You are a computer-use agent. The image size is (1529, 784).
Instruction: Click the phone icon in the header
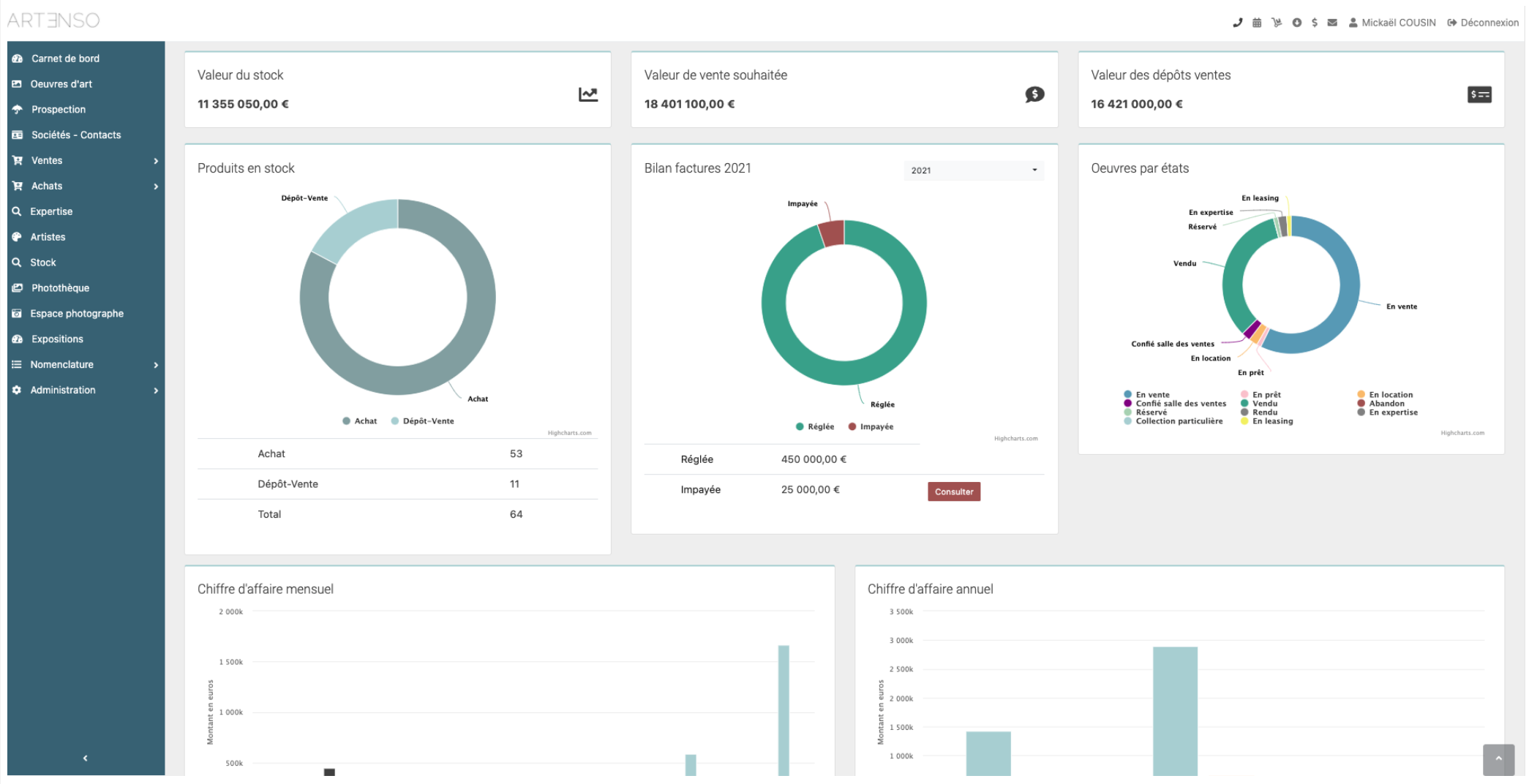(1238, 23)
